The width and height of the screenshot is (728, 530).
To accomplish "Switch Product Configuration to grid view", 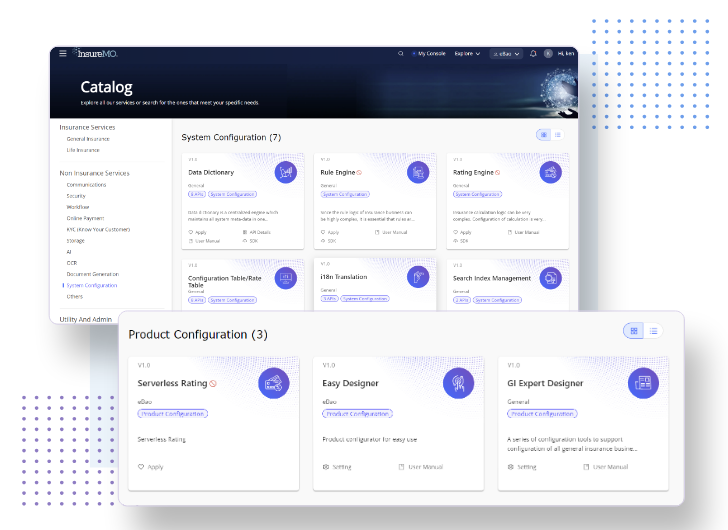I will (x=633, y=331).
